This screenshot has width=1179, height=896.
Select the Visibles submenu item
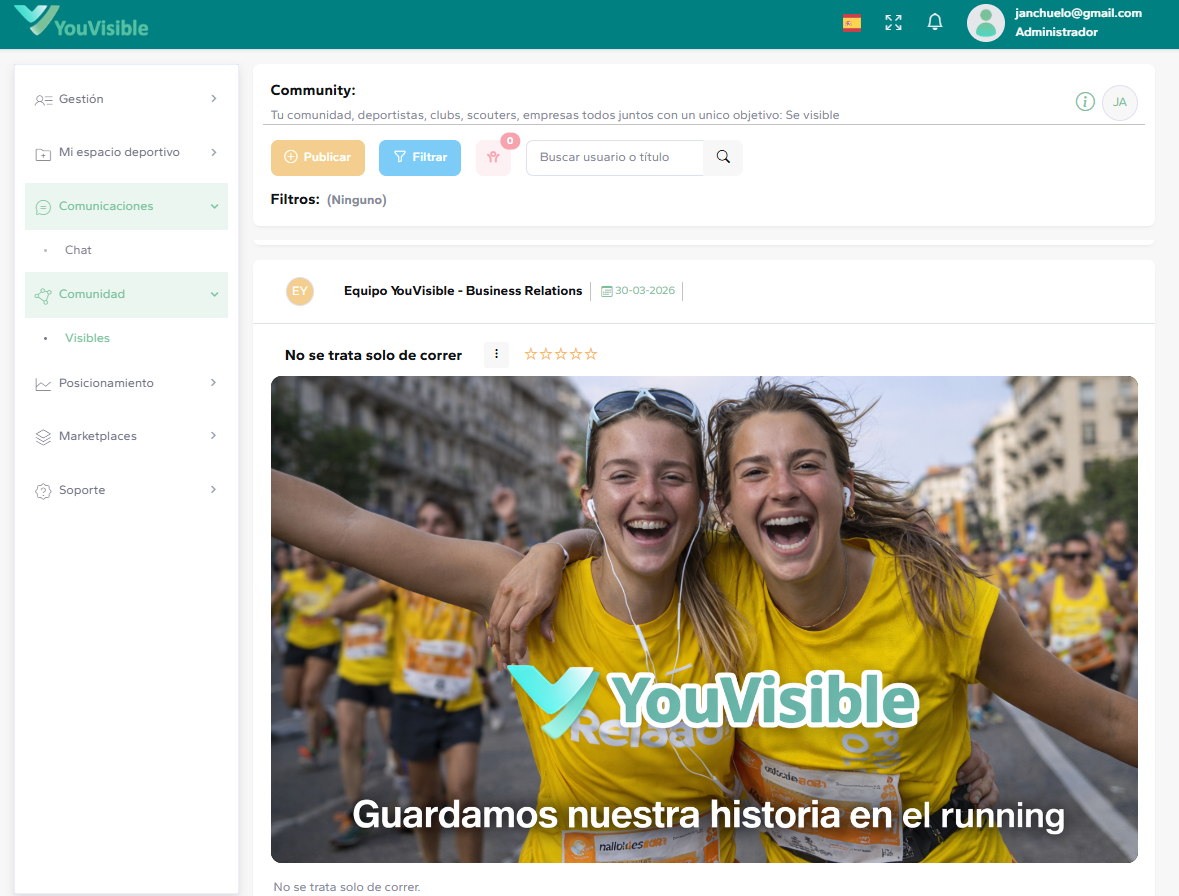coord(87,338)
